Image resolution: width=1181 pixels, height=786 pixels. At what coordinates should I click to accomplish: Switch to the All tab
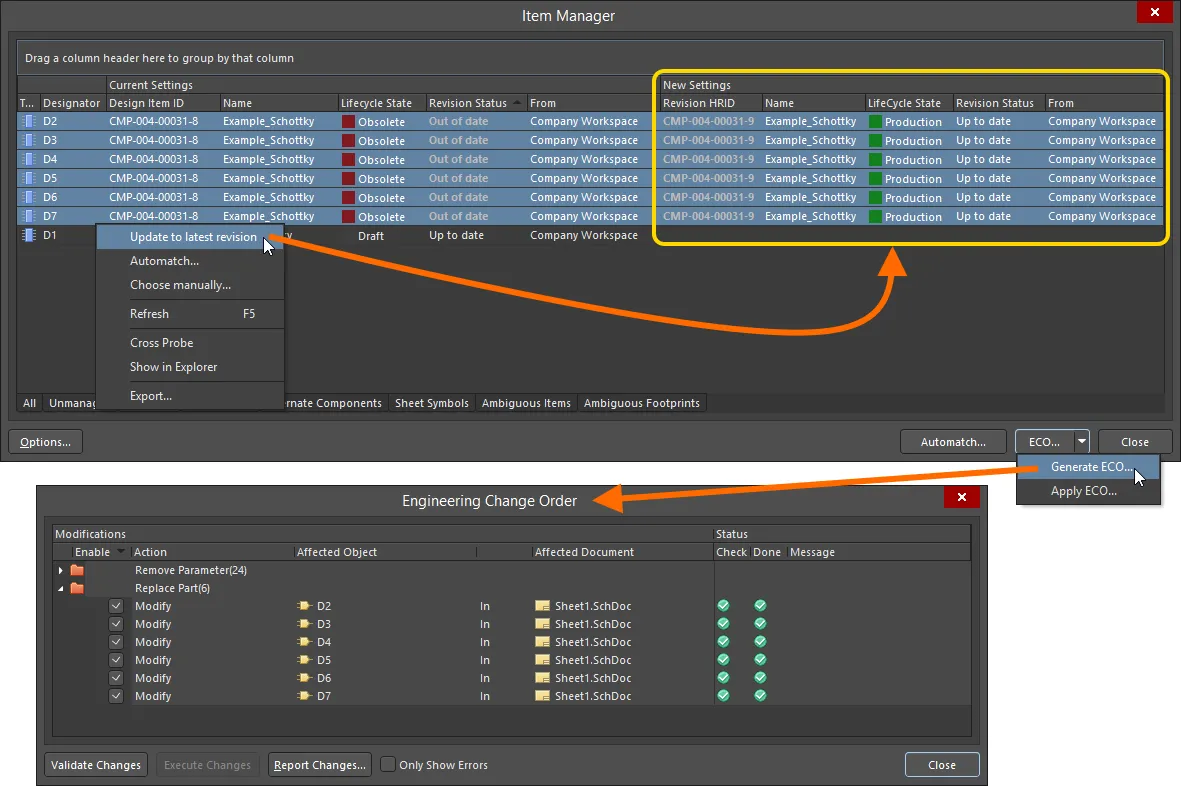tap(29, 404)
